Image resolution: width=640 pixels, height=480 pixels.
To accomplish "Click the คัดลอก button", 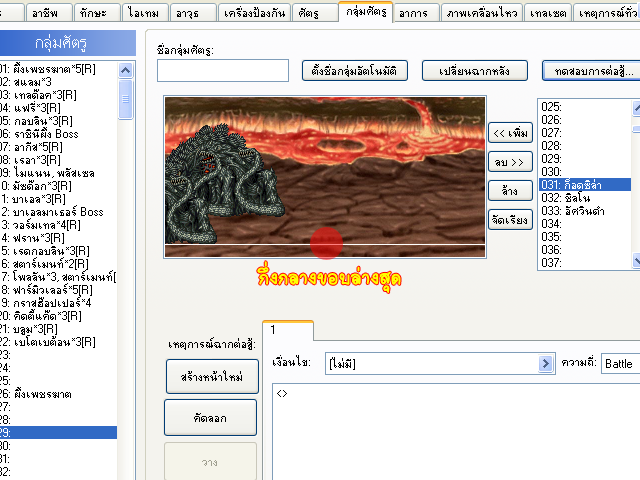I will (211, 418).
